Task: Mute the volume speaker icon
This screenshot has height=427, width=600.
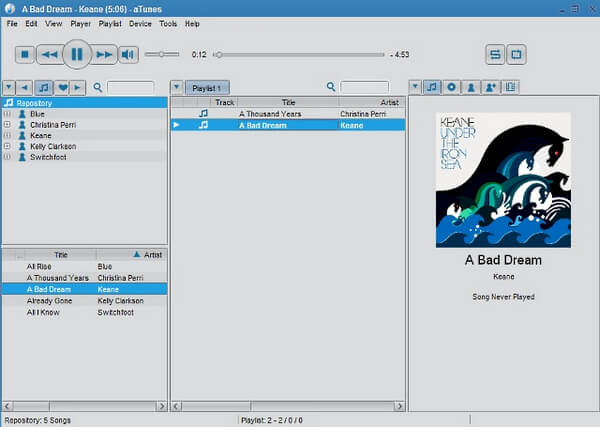Action: (x=128, y=54)
